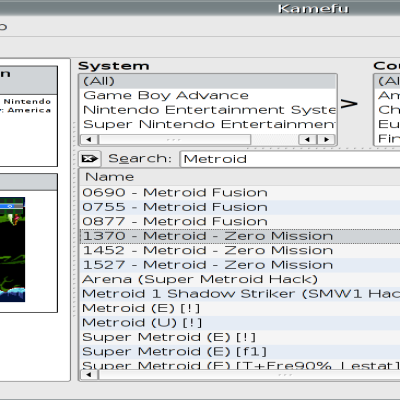Click the System list horizontal scrollbar thumb
Viewport: 400px width, 400px height.
175,139
